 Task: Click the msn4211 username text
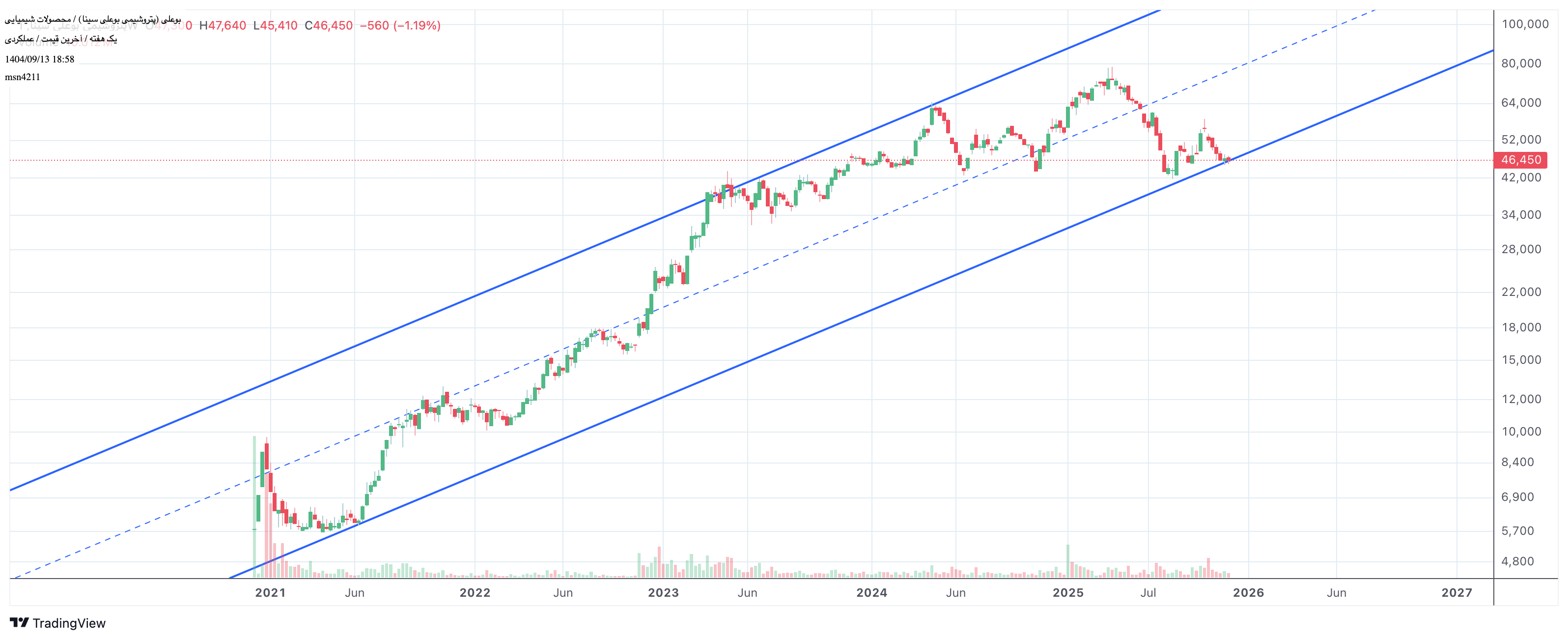(23, 77)
